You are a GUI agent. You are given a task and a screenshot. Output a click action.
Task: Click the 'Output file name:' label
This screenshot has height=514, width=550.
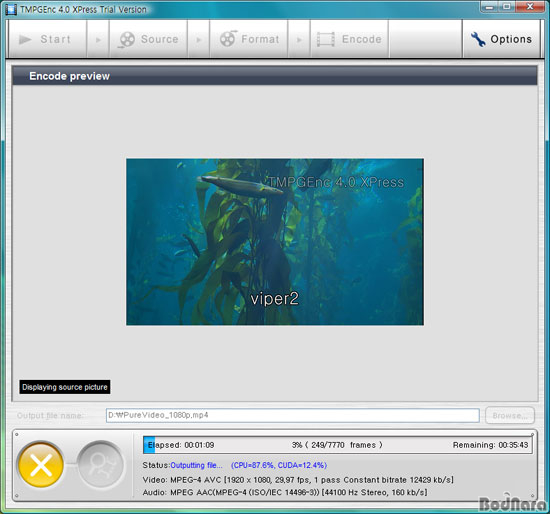[x=50, y=416]
